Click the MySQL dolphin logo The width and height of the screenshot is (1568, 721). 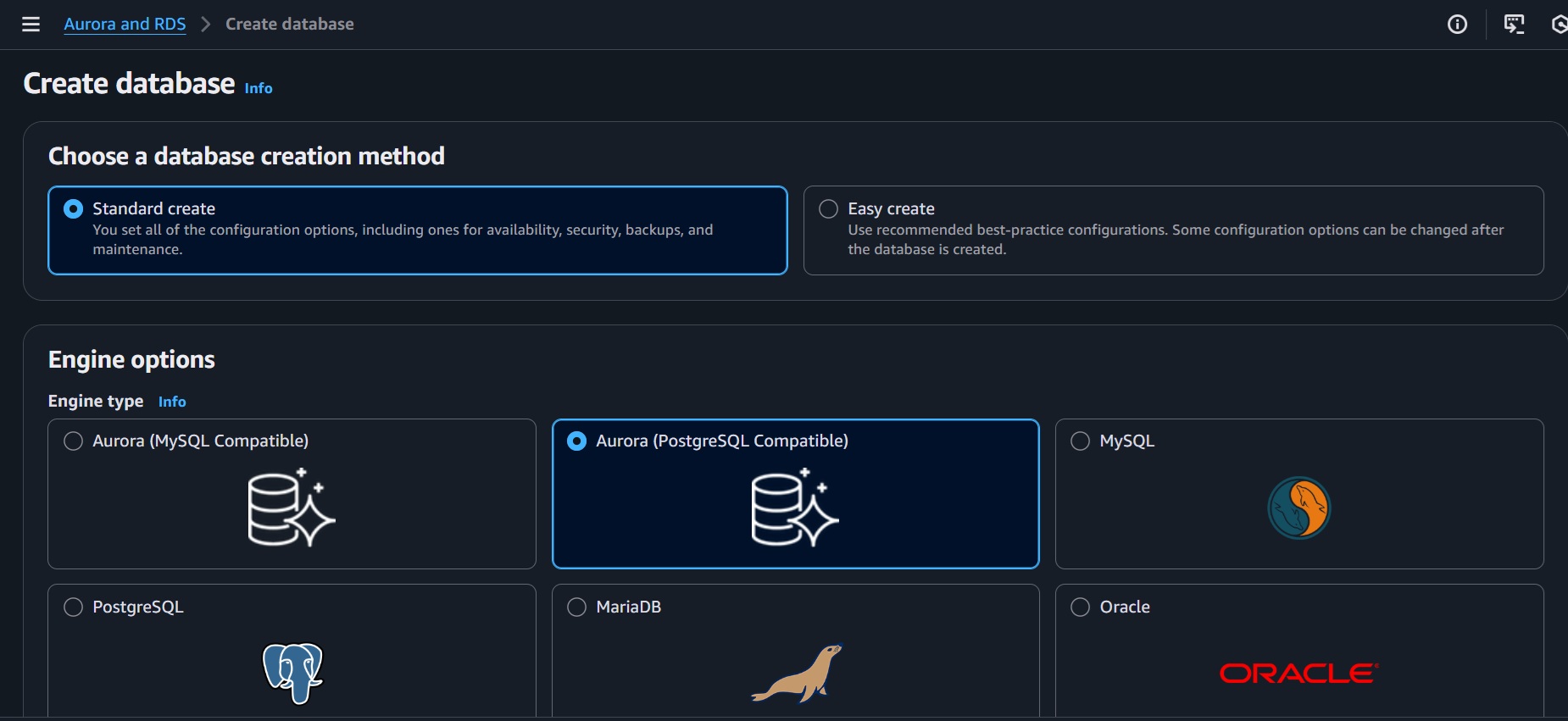[1299, 507]
